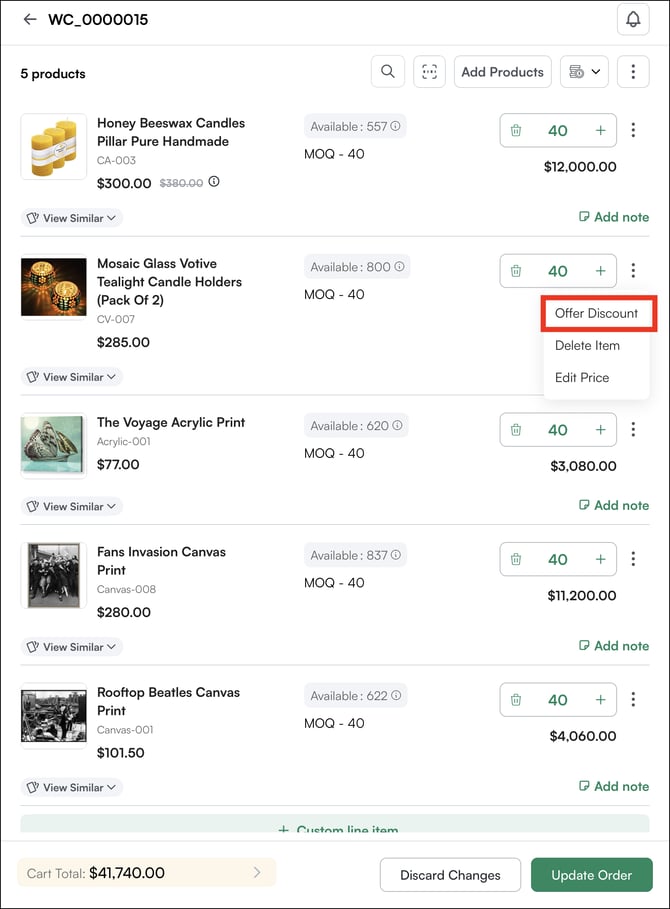This screenshot has width=670, height=909.
Task: Open notifications bell icon
Action: tap(633, 19)
